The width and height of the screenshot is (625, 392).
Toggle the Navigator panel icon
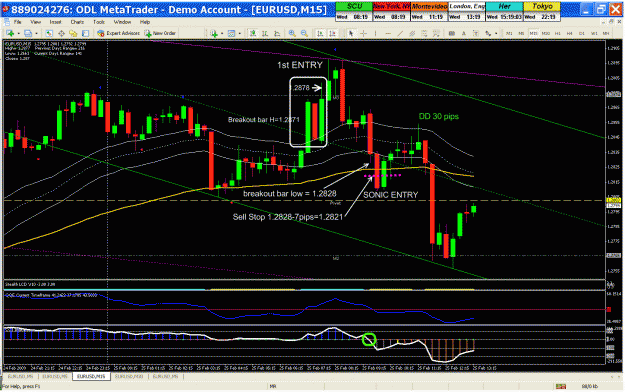(73, 33)
